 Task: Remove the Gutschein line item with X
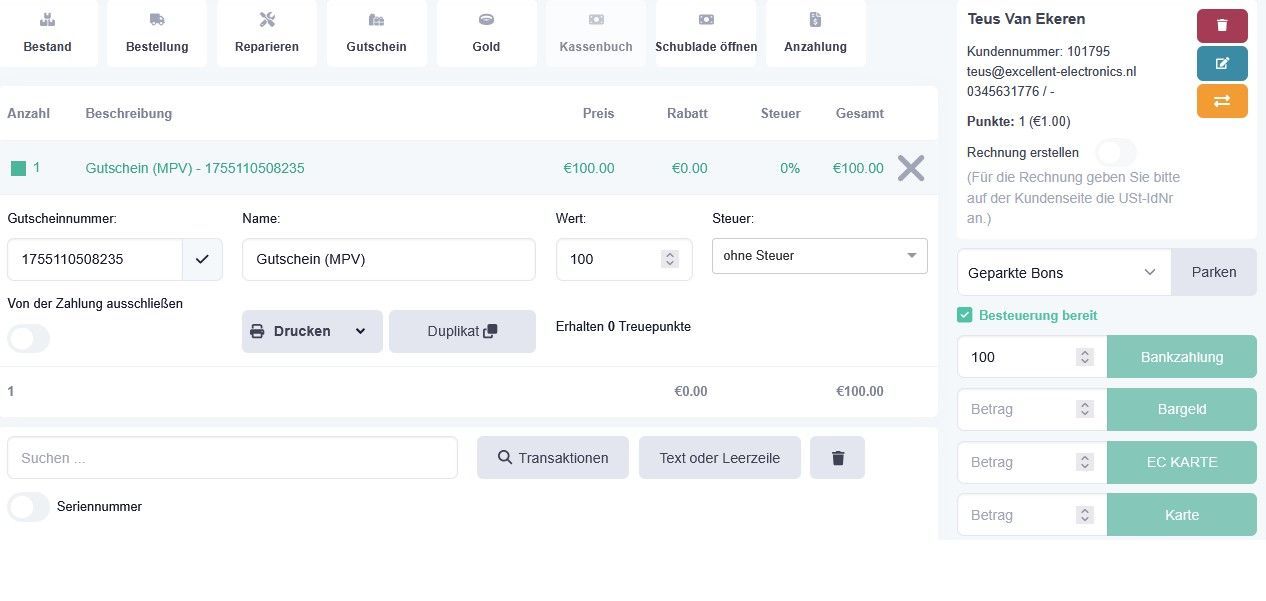911,168
